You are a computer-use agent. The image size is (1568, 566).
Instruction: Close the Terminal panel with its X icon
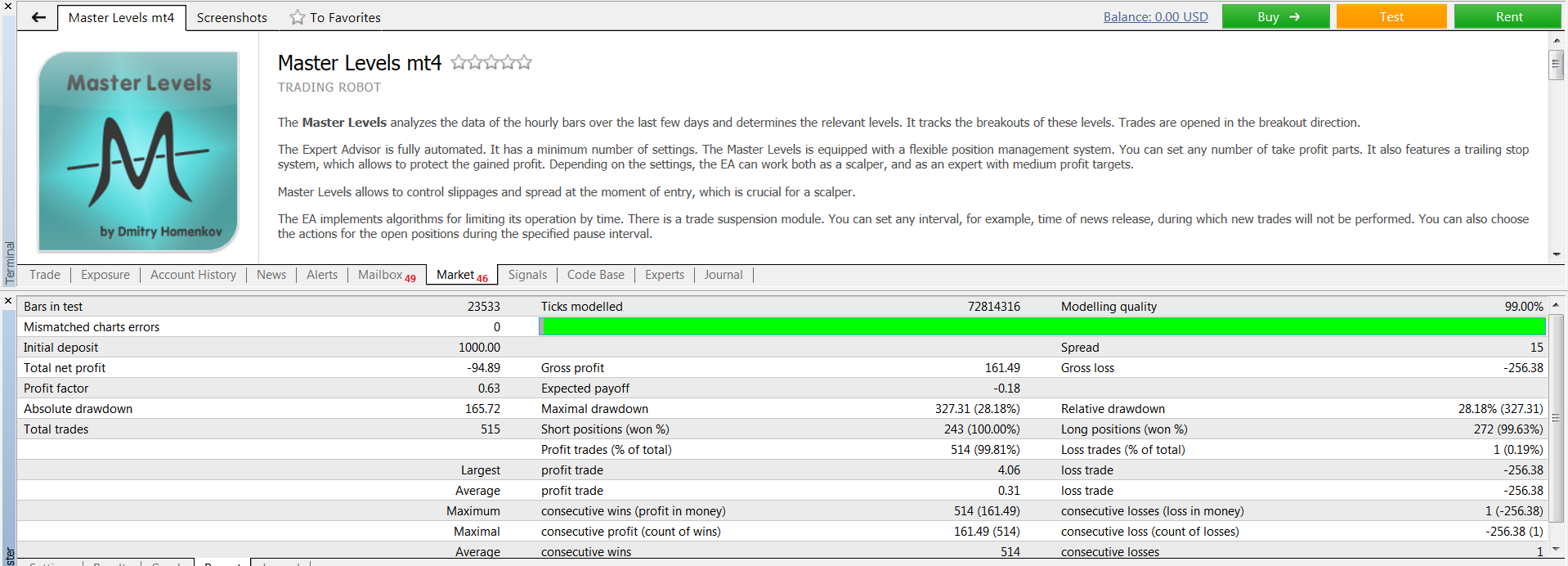point(8,6)
